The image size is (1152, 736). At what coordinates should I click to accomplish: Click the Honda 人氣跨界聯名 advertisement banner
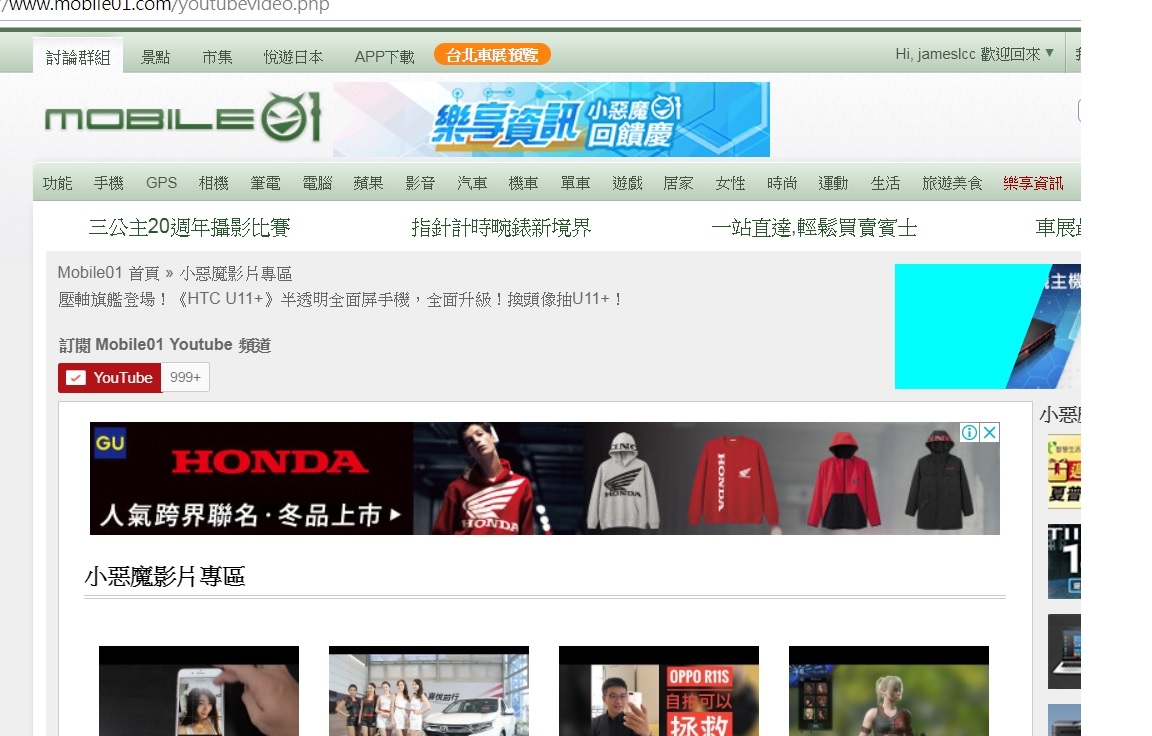pyautogui.click(x=544, y=478)
